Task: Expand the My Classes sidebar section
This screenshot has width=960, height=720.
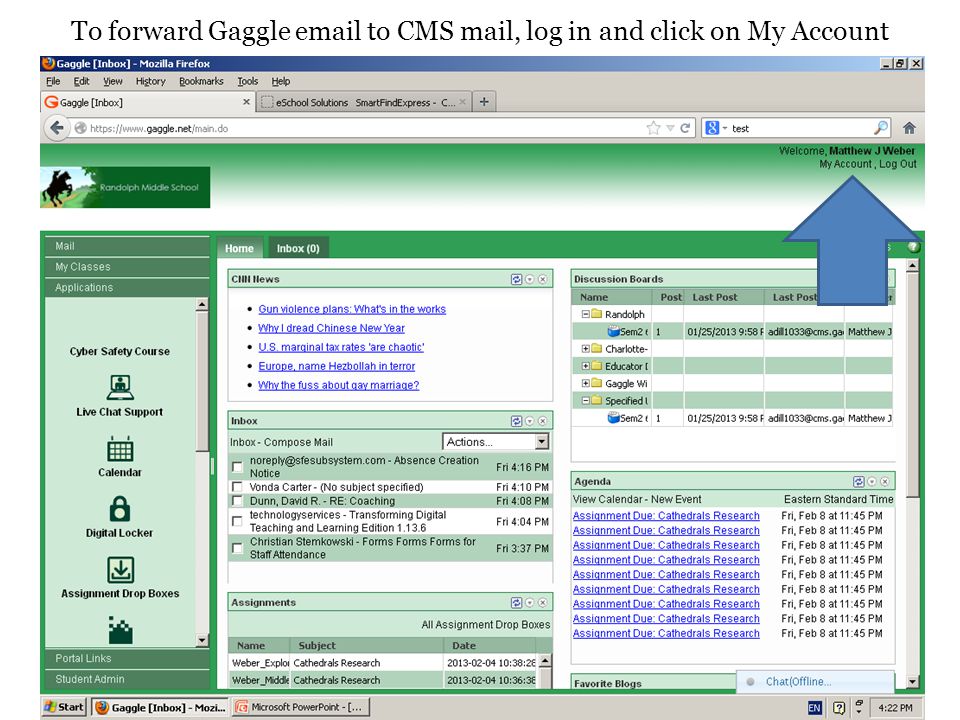Action: (x=127, y=267)
